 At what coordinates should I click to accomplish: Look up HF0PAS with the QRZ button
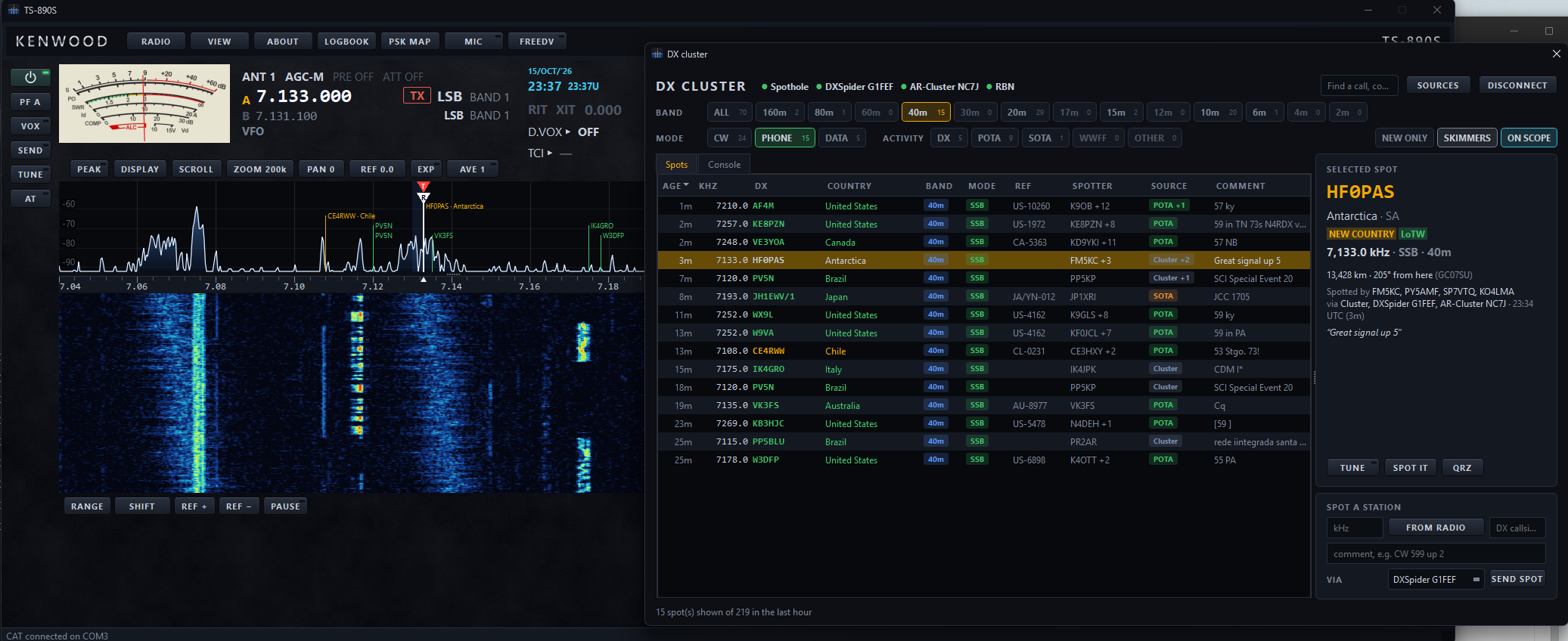click(1462, 468)
